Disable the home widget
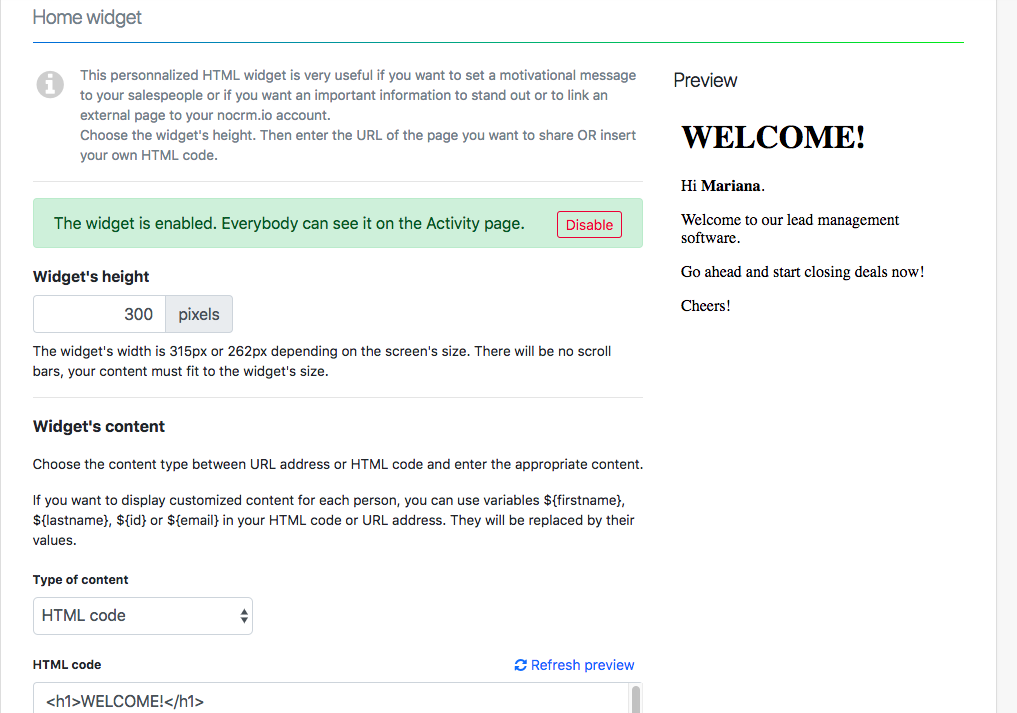The height and width of the screenshot is (713, 1017). tap(589, 225)
